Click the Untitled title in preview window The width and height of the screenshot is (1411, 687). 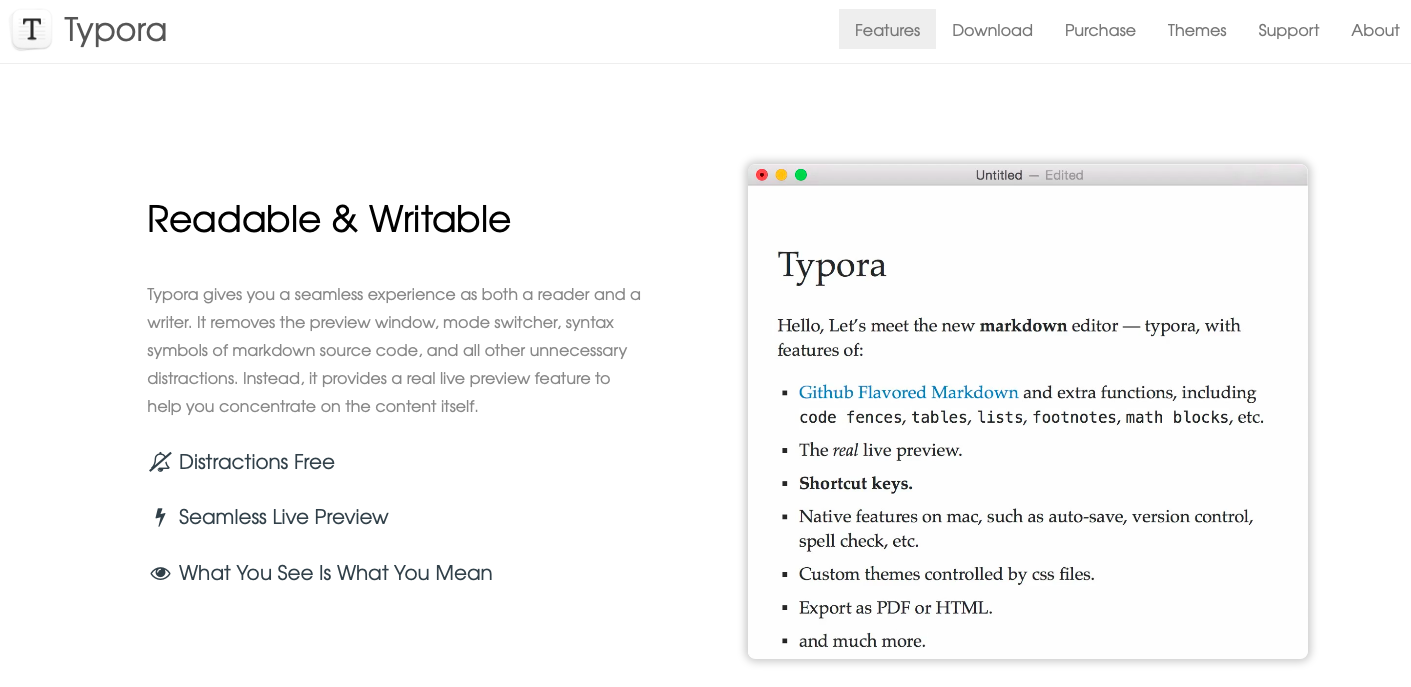[999, 175]
